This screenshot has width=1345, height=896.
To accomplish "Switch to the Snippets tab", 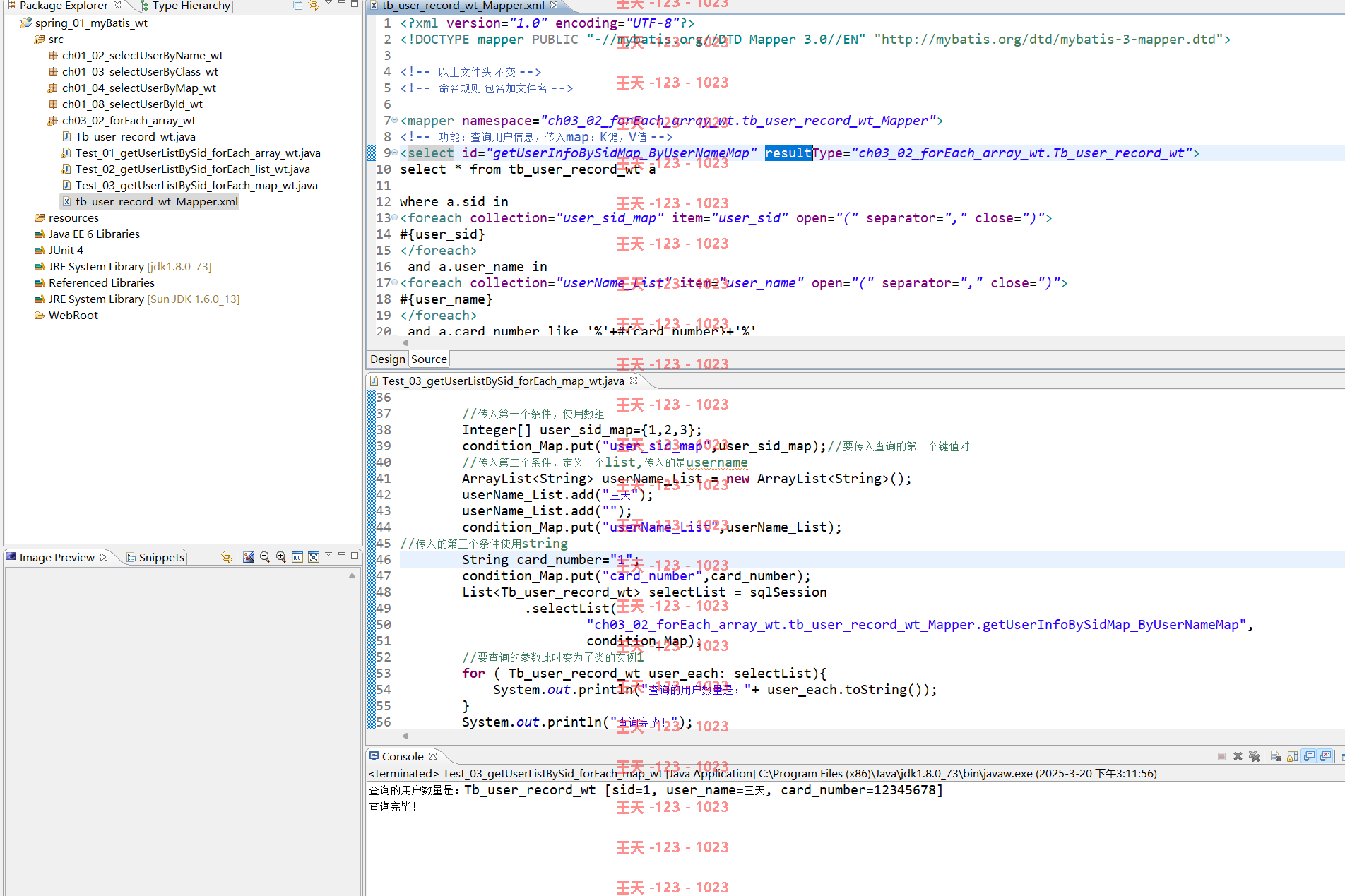I will tap(155, 557).
